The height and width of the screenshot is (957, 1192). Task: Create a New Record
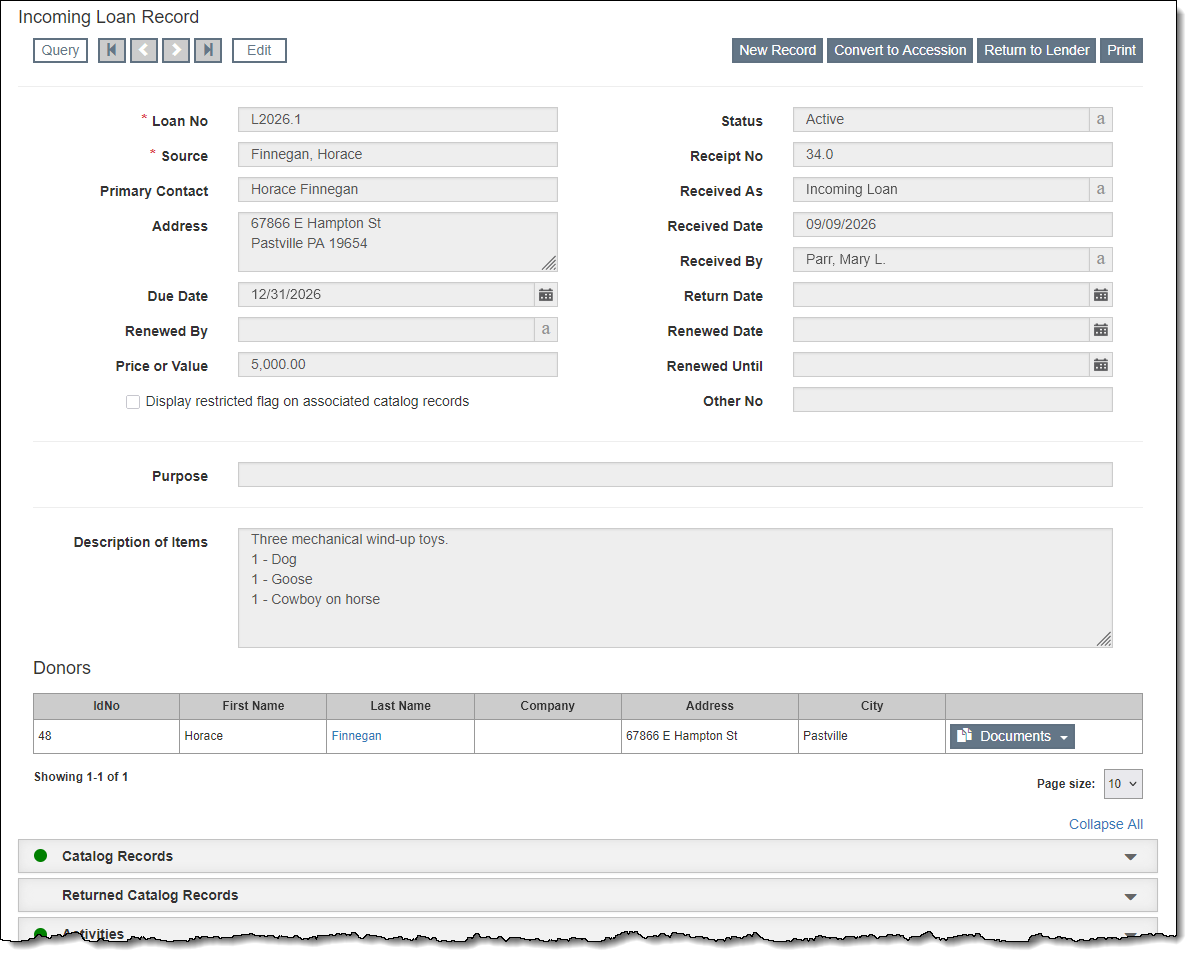pos(777,50)
